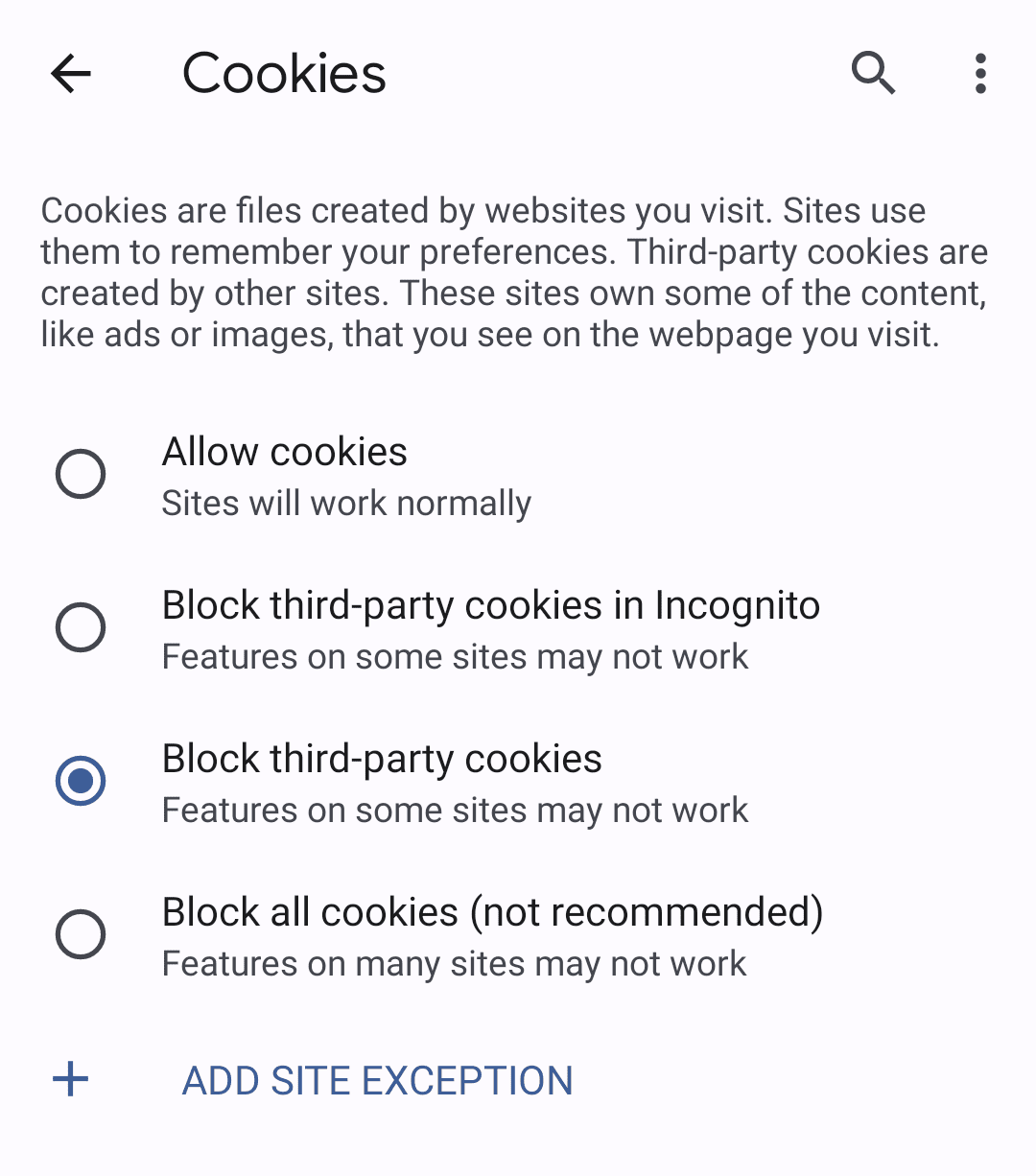Click "Features on some sites may not work" under Block third-party cookies
The width and height of the screenshot is (1036, 1176).
point(456,810)
